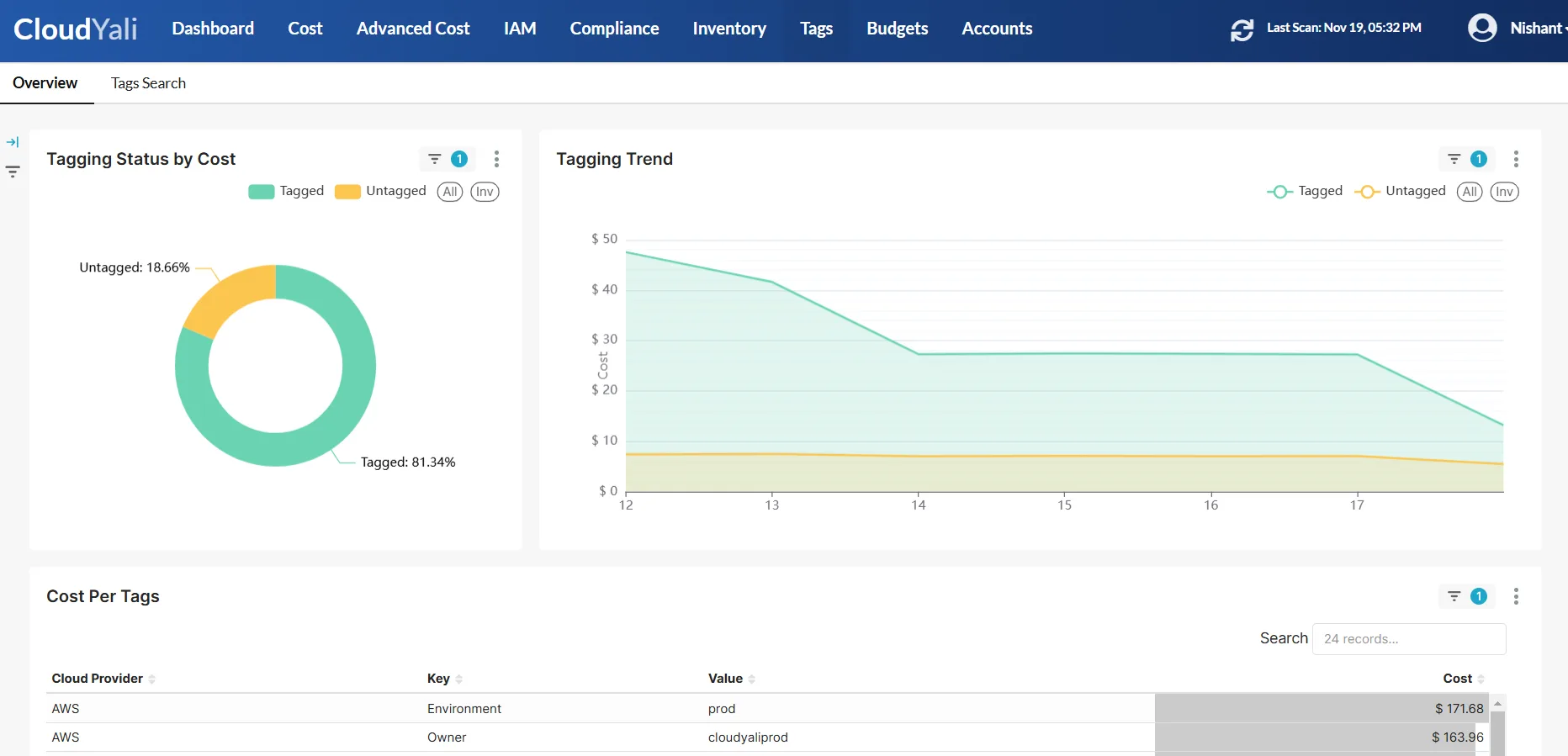Open the filter in Cost Per Tags
The width and height of the screenshot is (1568, 756).
1466,596
